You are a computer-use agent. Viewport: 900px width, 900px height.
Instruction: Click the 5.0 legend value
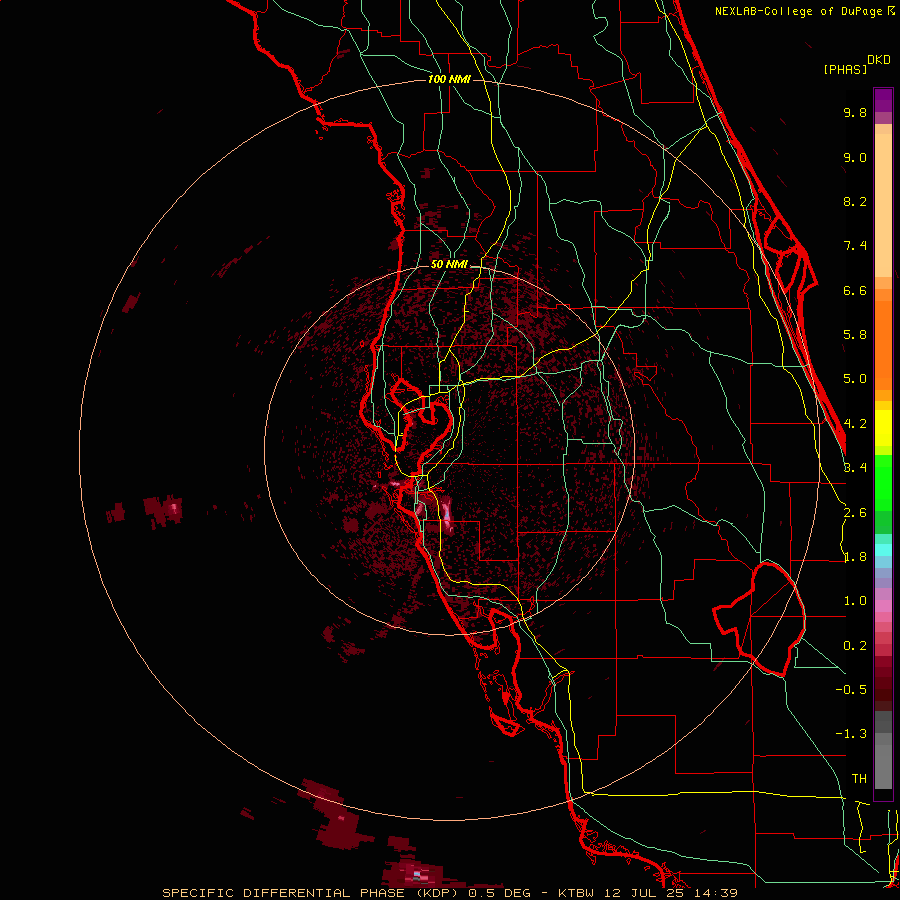pos(855,379)
